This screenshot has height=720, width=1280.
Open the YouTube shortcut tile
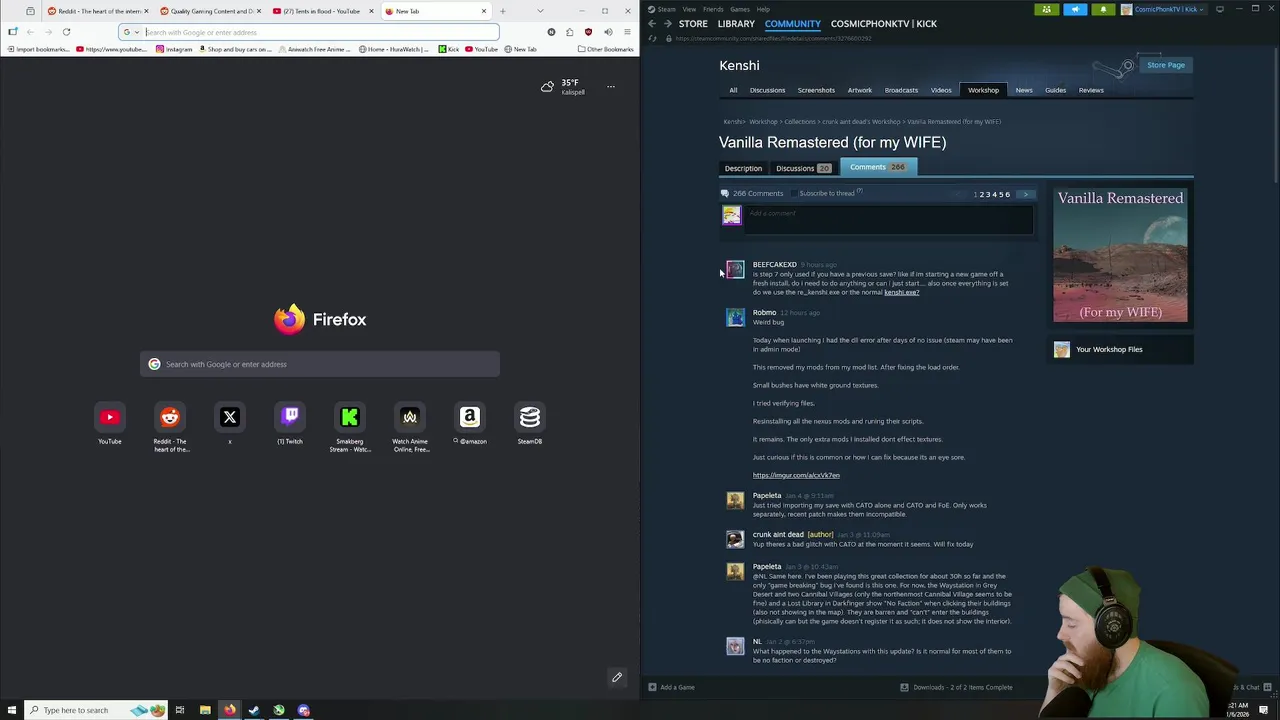[x=110, y=417]
